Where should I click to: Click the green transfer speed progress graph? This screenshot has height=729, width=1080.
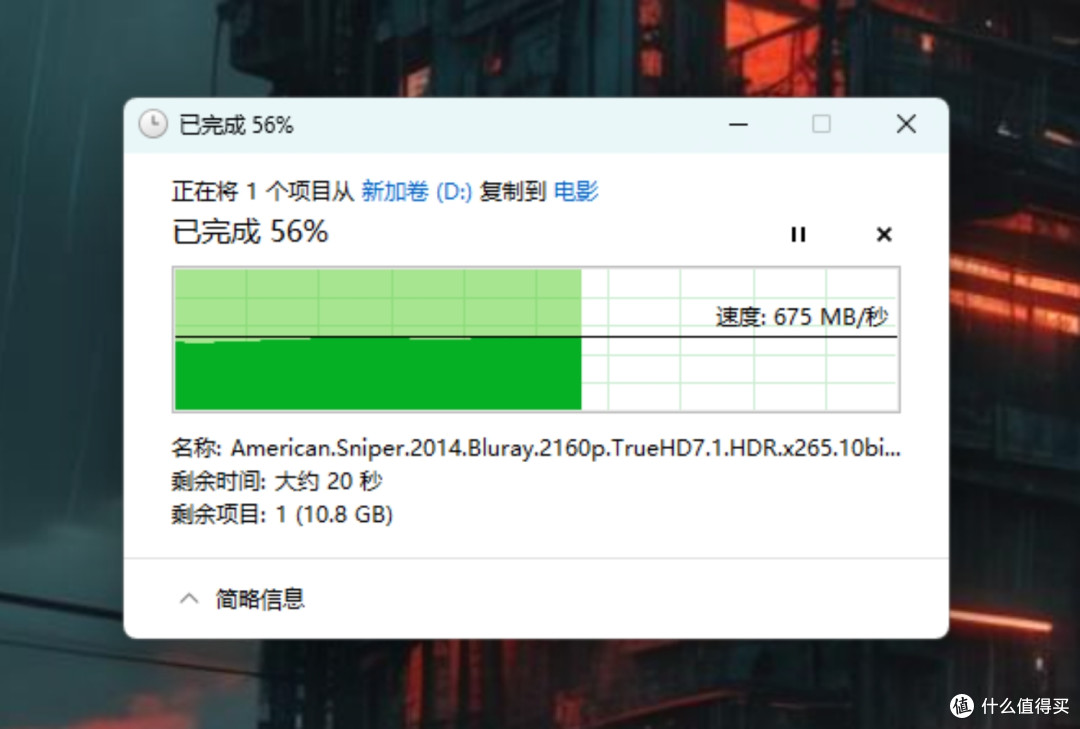pos(536,339)
